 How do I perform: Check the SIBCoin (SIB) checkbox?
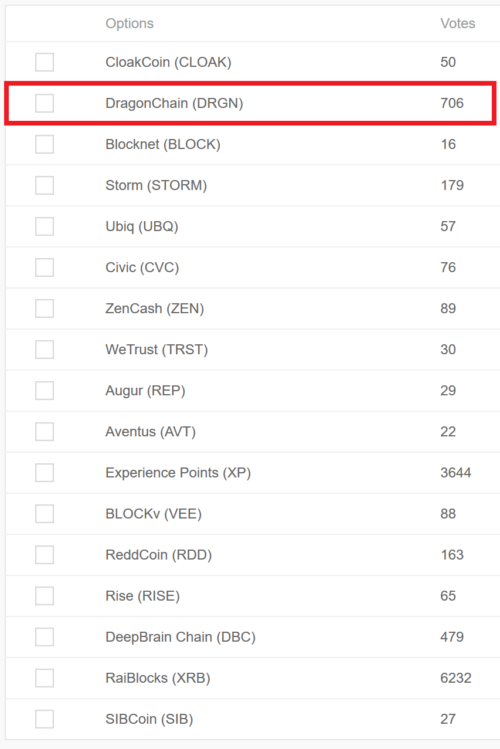coord(44,719)
